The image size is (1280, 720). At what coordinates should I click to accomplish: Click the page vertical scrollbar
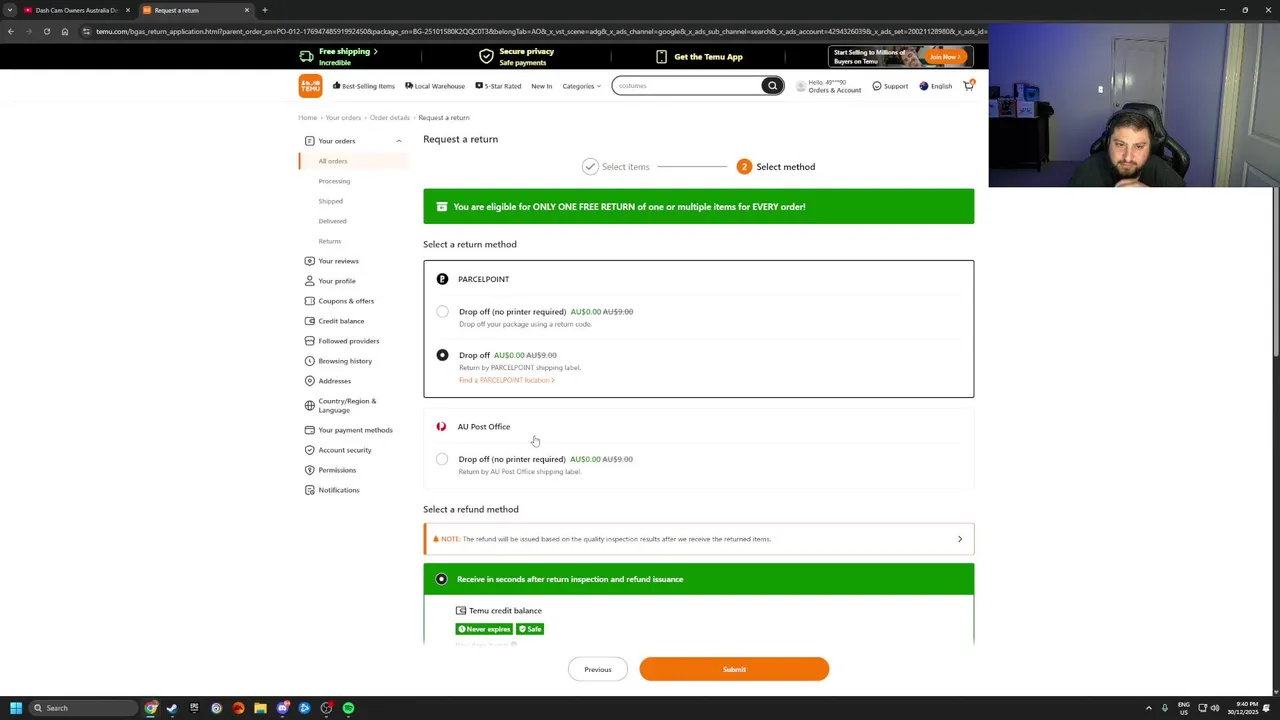(1275, 270)
